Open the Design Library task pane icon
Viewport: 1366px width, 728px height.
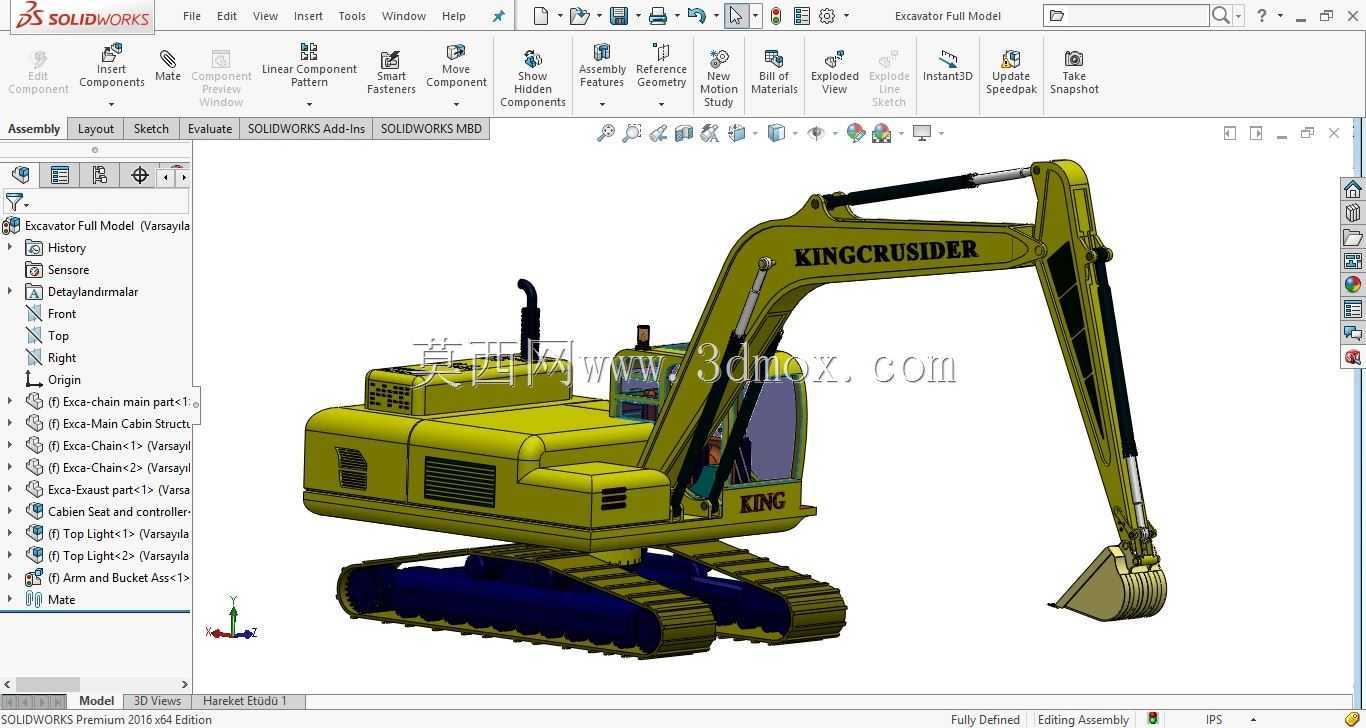(1353, 213)
